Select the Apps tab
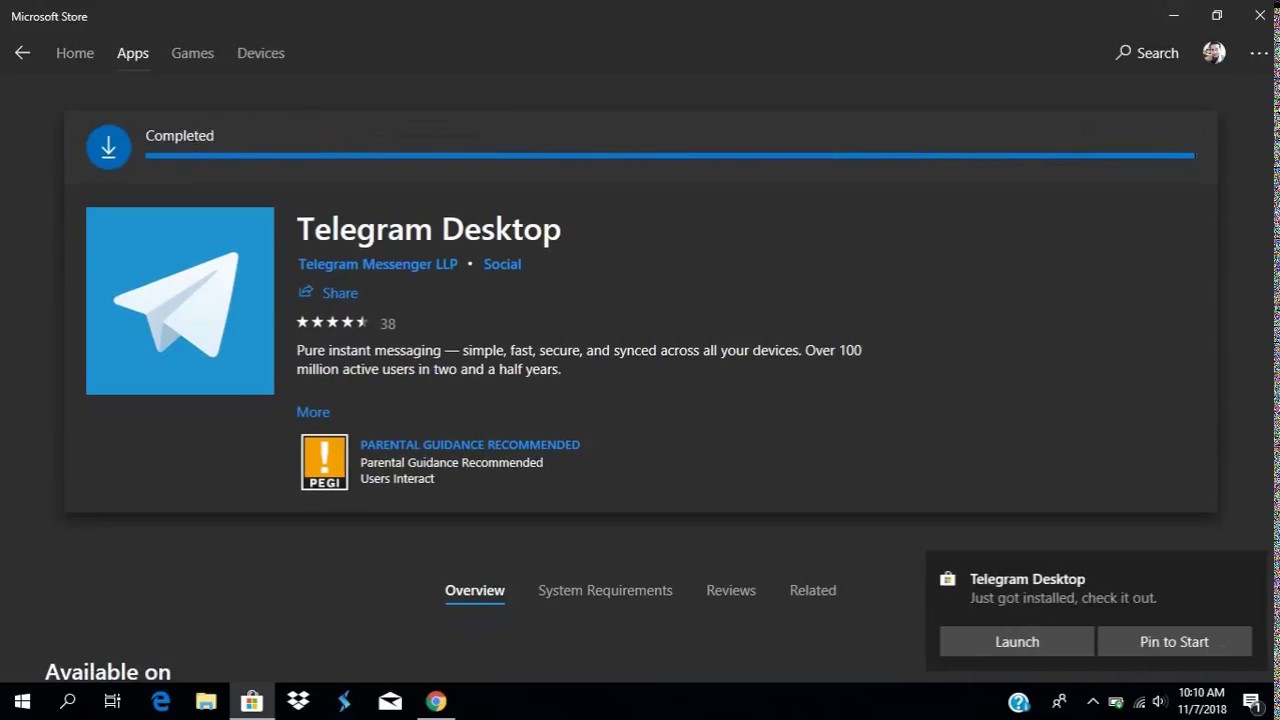The image size is (1280, 720). click(133, 53)
